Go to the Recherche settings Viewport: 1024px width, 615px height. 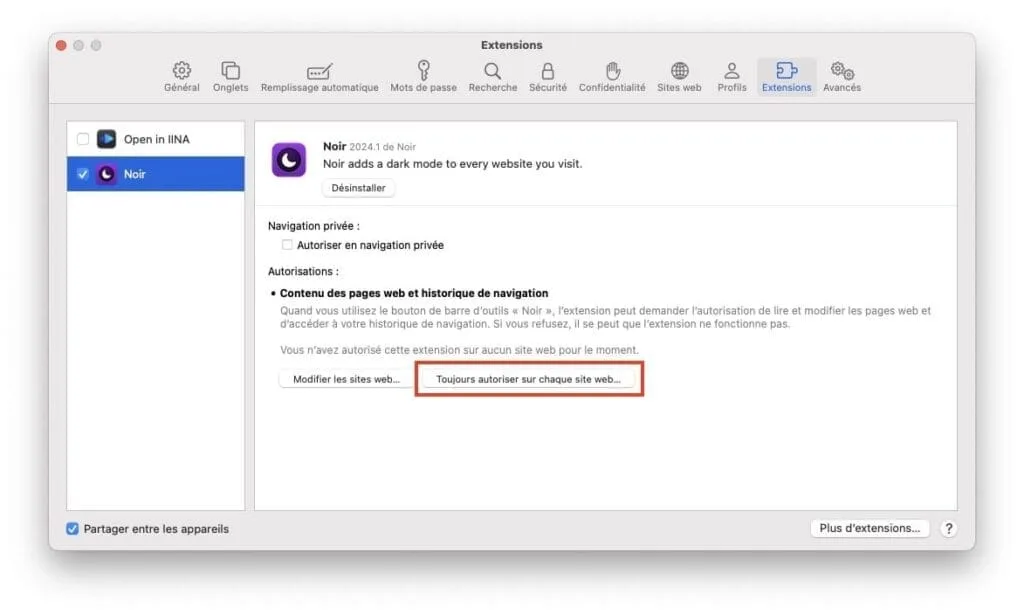(x=492, y=76)
